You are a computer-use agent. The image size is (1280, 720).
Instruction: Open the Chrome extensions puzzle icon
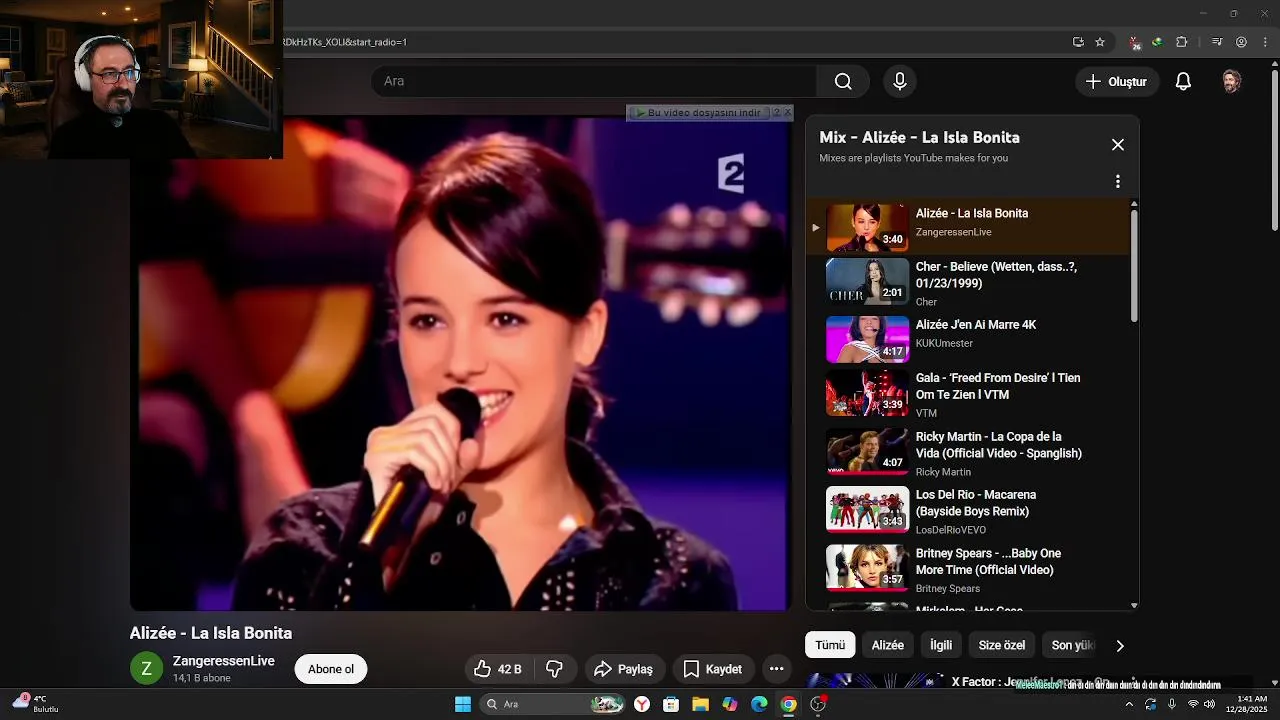click(x=1182, y=42)
